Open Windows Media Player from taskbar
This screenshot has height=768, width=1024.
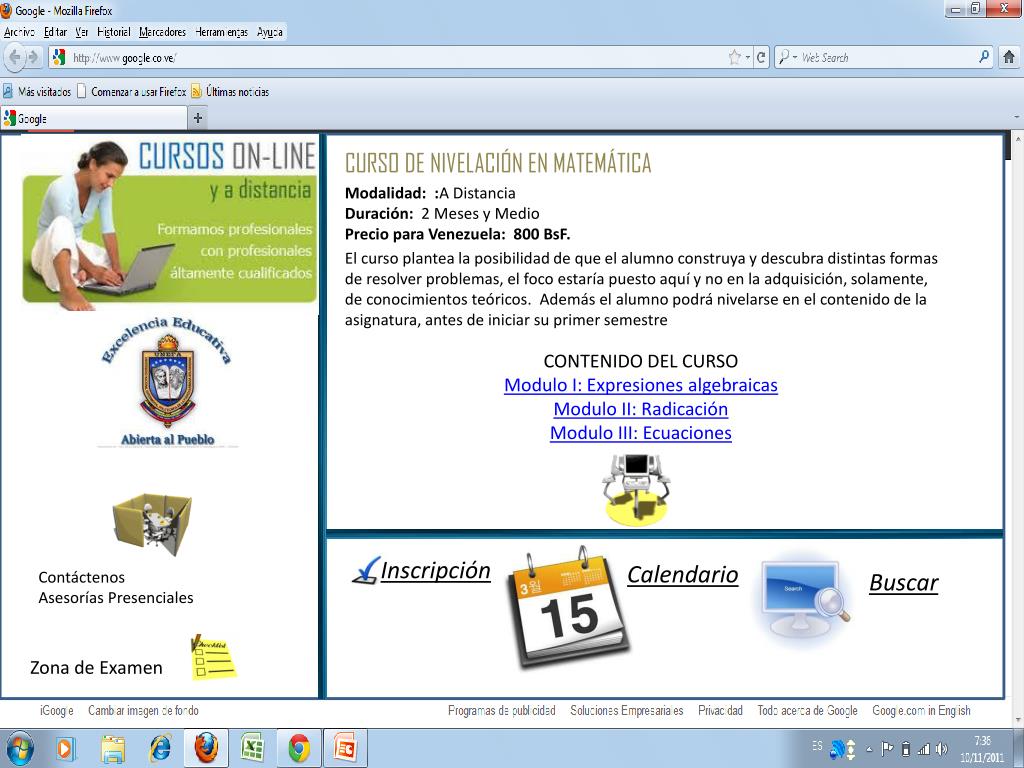(65, 748)
